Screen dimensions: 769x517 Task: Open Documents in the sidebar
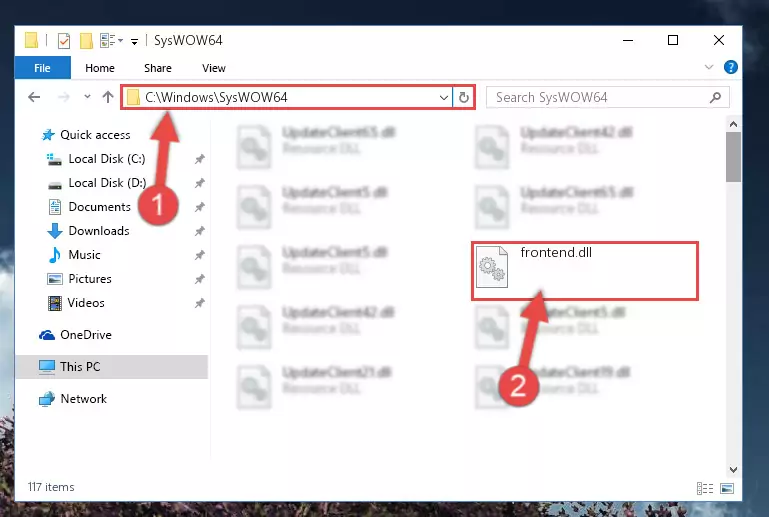(100, 207)
